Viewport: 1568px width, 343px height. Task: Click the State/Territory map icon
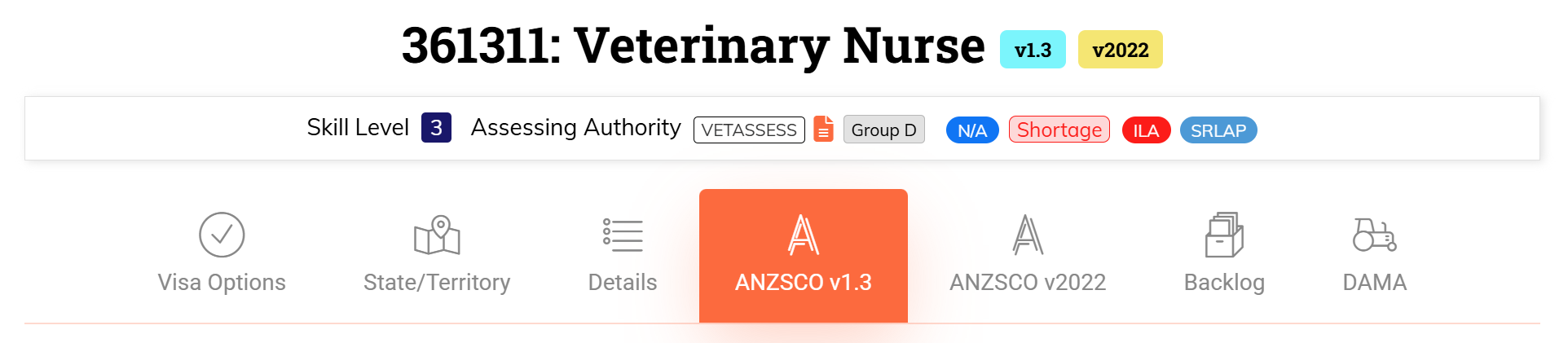point(437,235)
